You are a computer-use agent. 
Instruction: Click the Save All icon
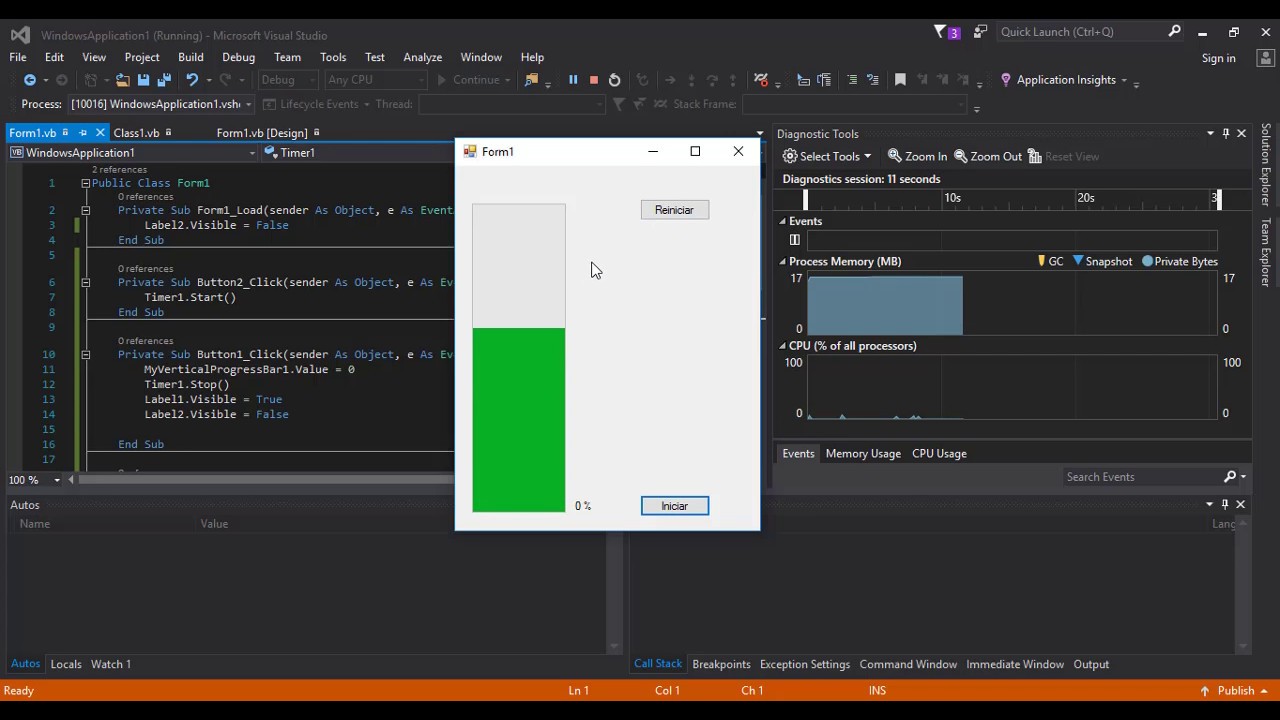click(164, 80)
